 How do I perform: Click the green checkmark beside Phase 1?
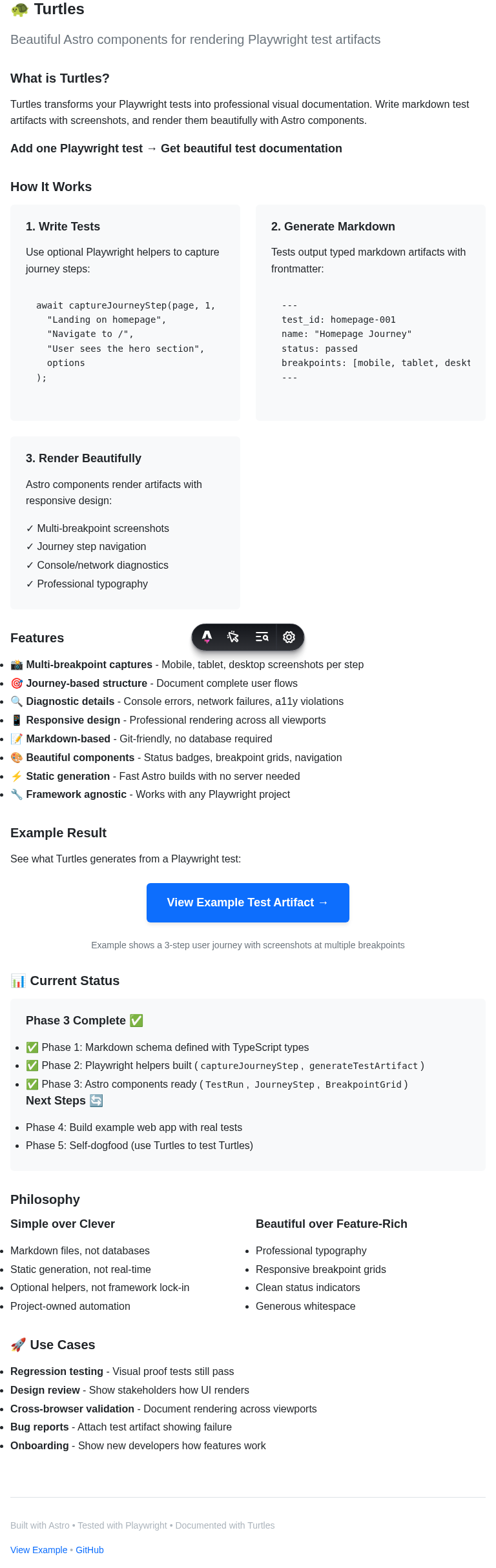coord(32,1048)
